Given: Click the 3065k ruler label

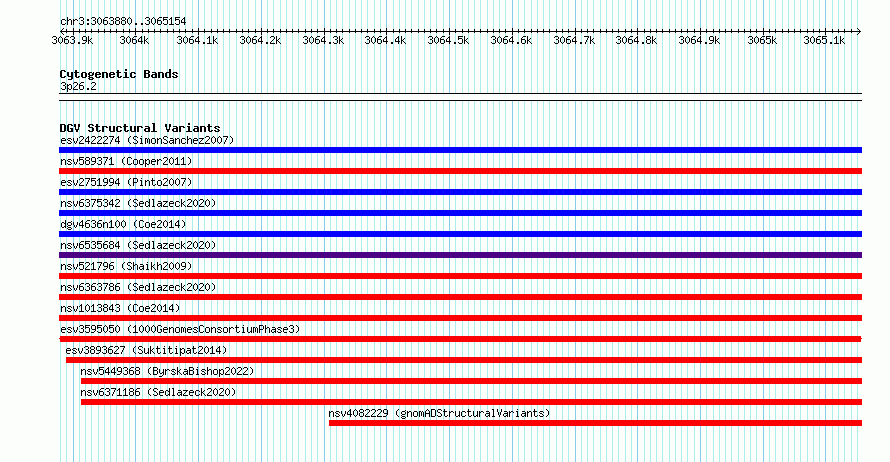Looking at the screenshot, I should 762,41.
